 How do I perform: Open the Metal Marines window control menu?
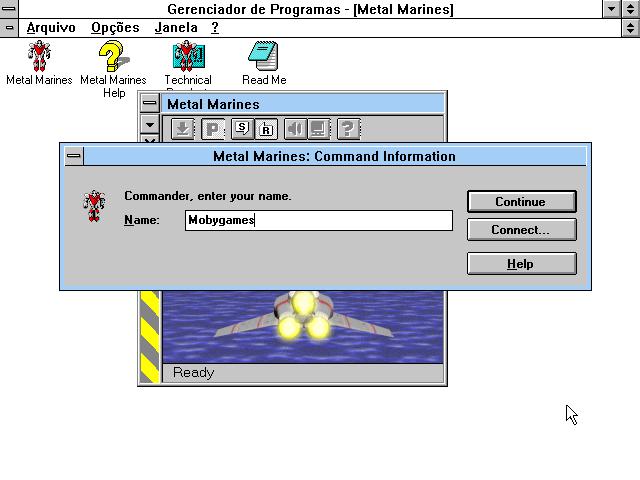pyautogui.click(x=149, y=104)
